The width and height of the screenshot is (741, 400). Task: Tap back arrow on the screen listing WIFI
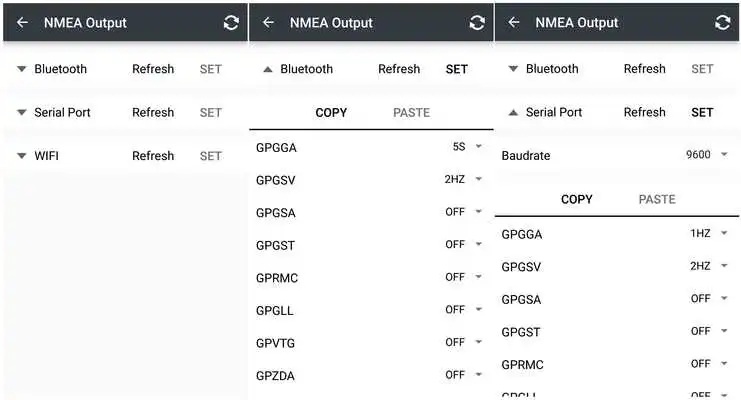pyautogui.click(x=22, y=22)
